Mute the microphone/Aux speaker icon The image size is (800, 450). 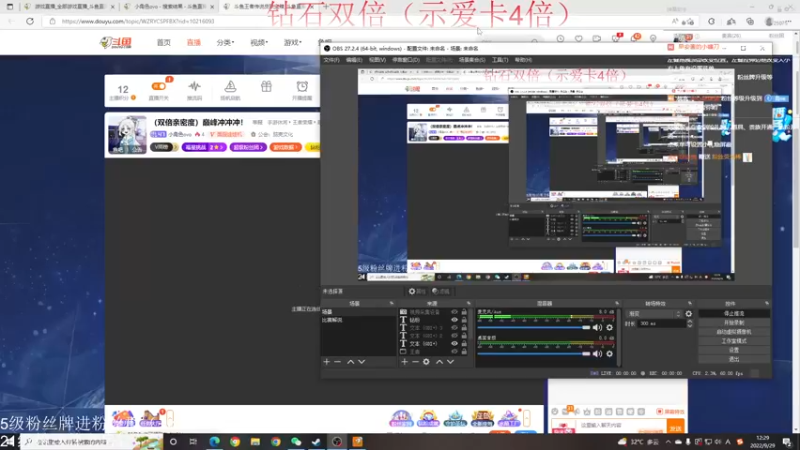597,328
